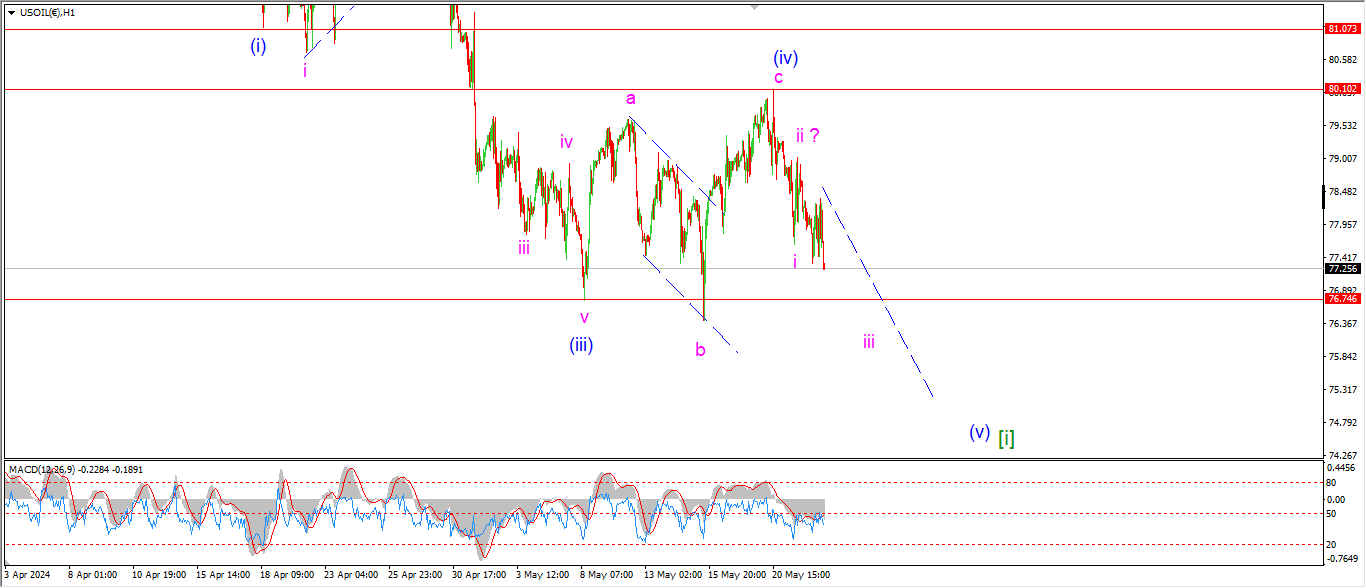Image resolution: width=1366 pixels, height=588 pixels.
Task: Select the pink 'b' wave label
Action: pos(700,350)
